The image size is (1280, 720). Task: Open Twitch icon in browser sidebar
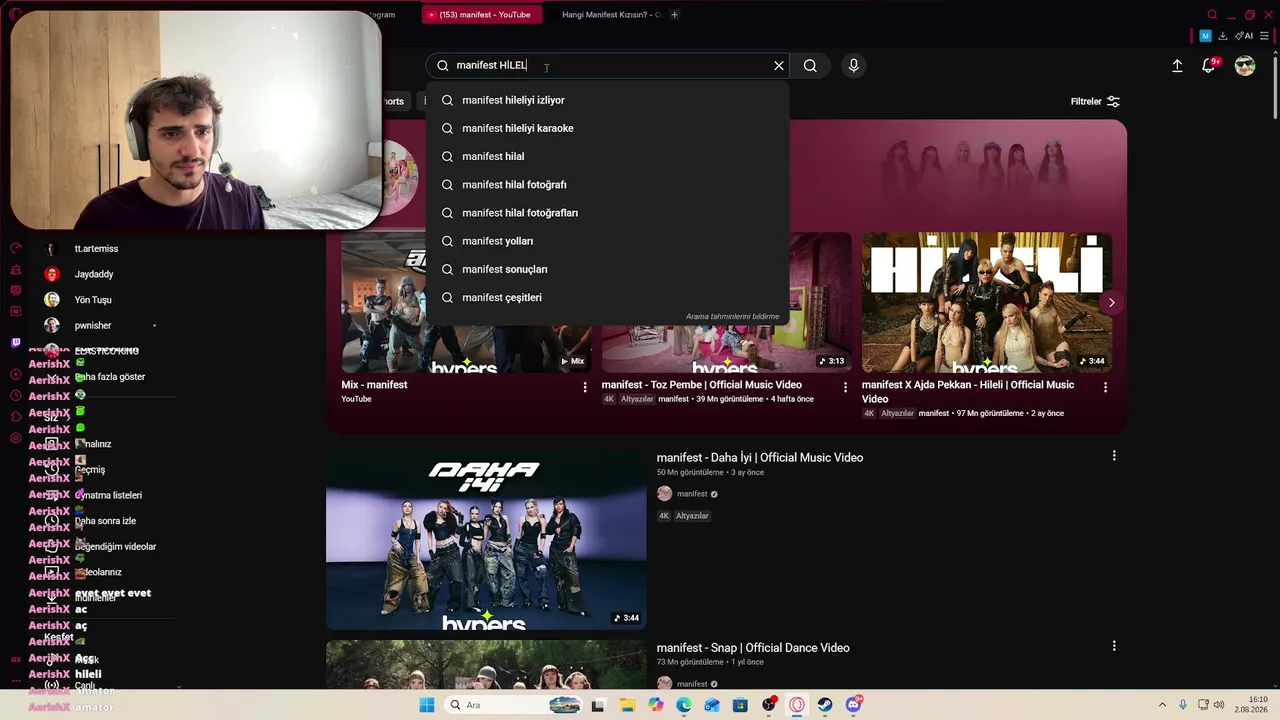click(x=15, y=343)
